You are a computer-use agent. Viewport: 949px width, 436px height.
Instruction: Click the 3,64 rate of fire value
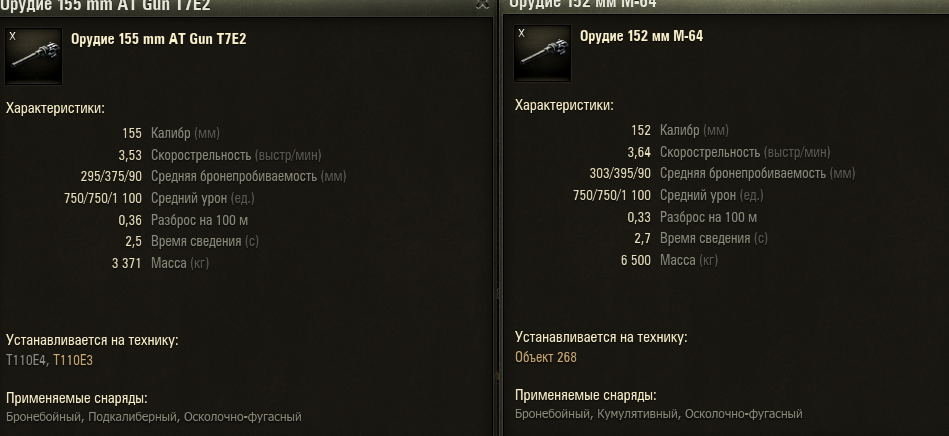639,152
